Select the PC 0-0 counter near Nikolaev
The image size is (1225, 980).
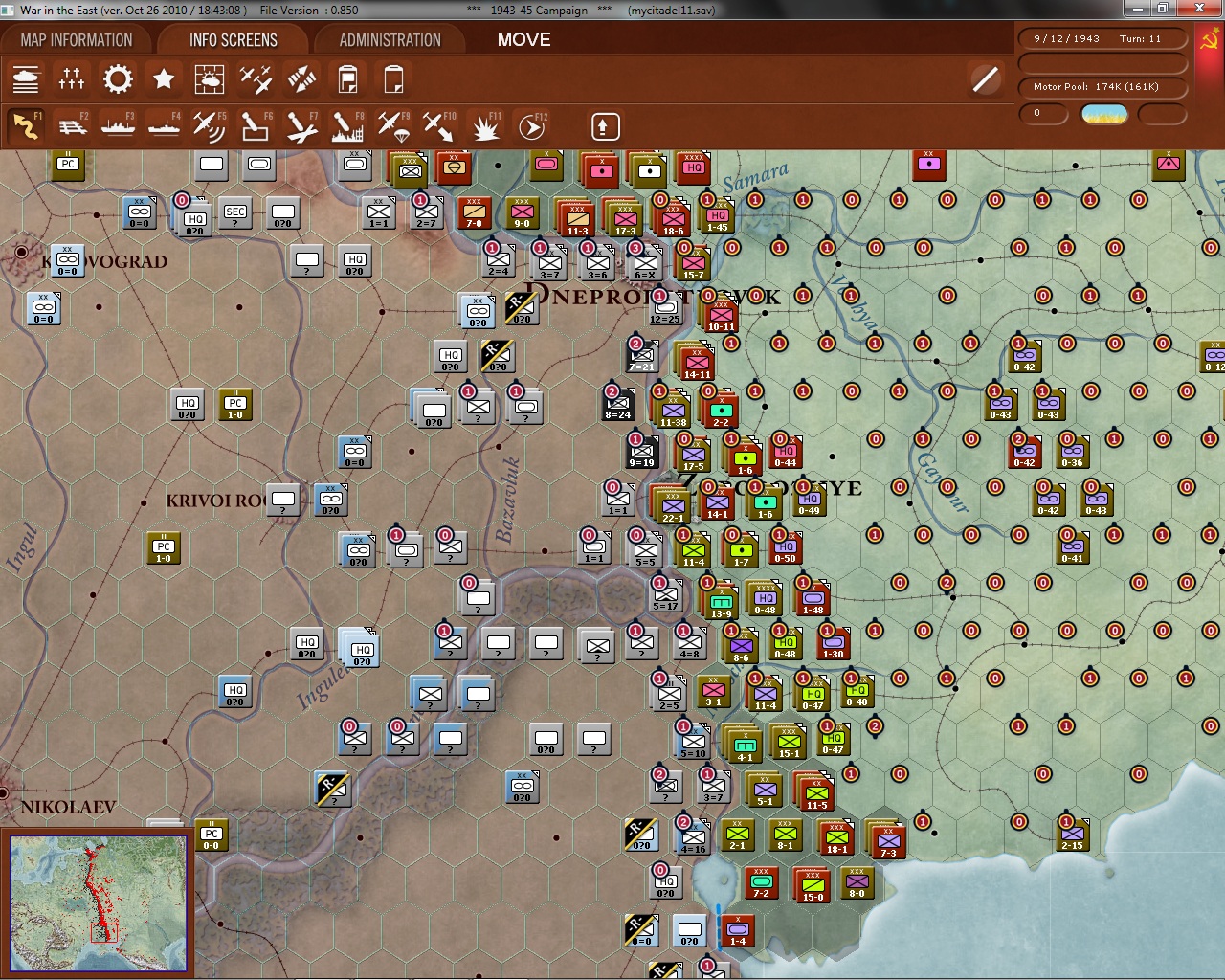212,835
